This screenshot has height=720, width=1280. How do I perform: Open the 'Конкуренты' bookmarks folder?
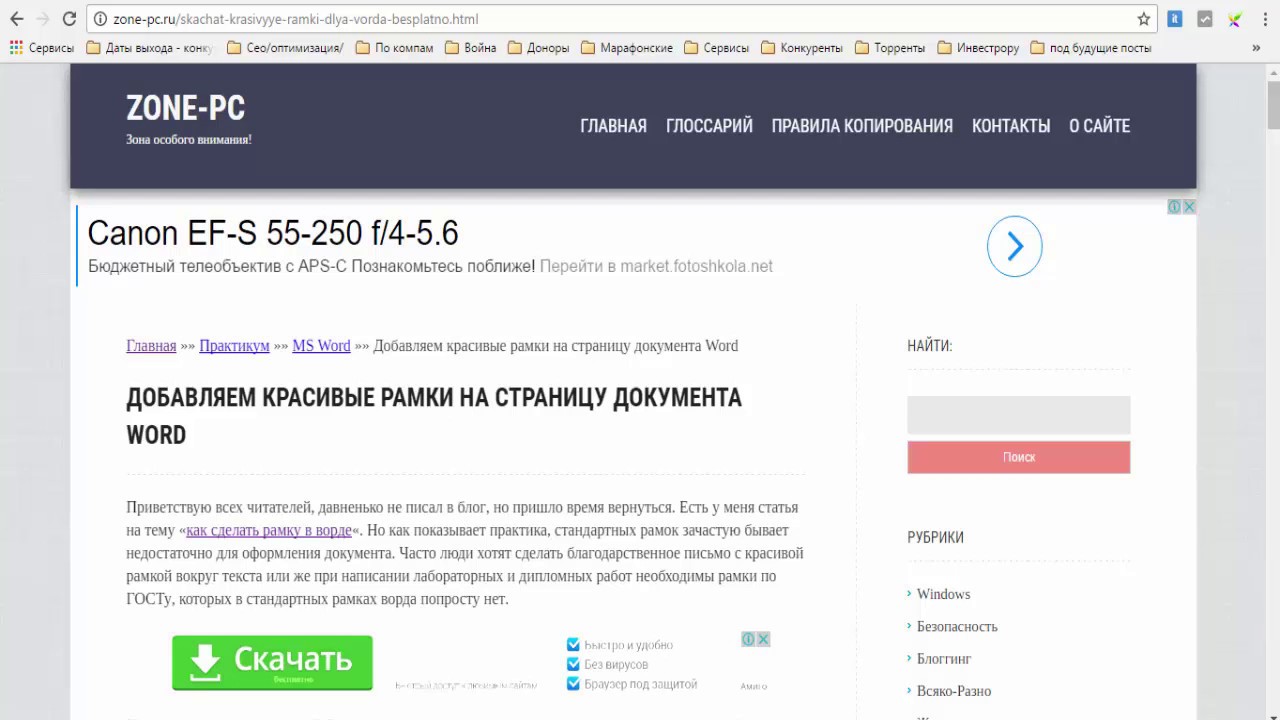coord(802,47)
